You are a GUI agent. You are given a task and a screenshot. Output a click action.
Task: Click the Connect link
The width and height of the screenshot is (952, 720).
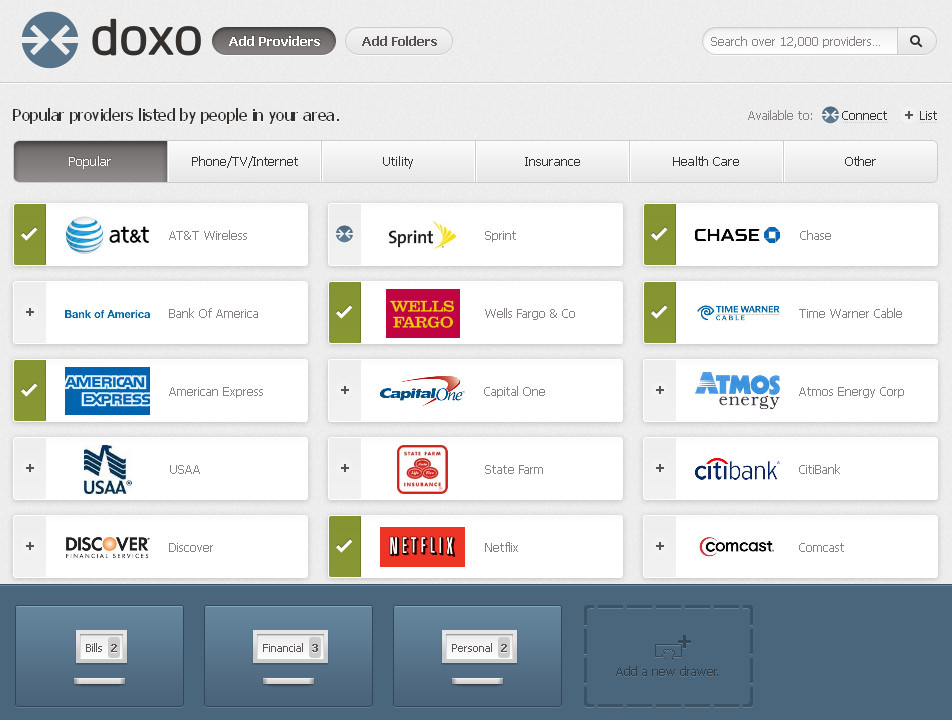coord(863,115)
